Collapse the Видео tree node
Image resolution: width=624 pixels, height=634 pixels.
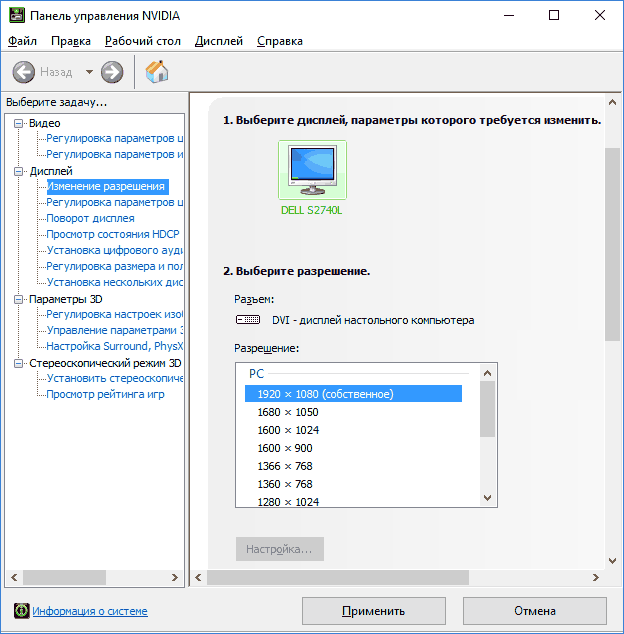point(18,123)
